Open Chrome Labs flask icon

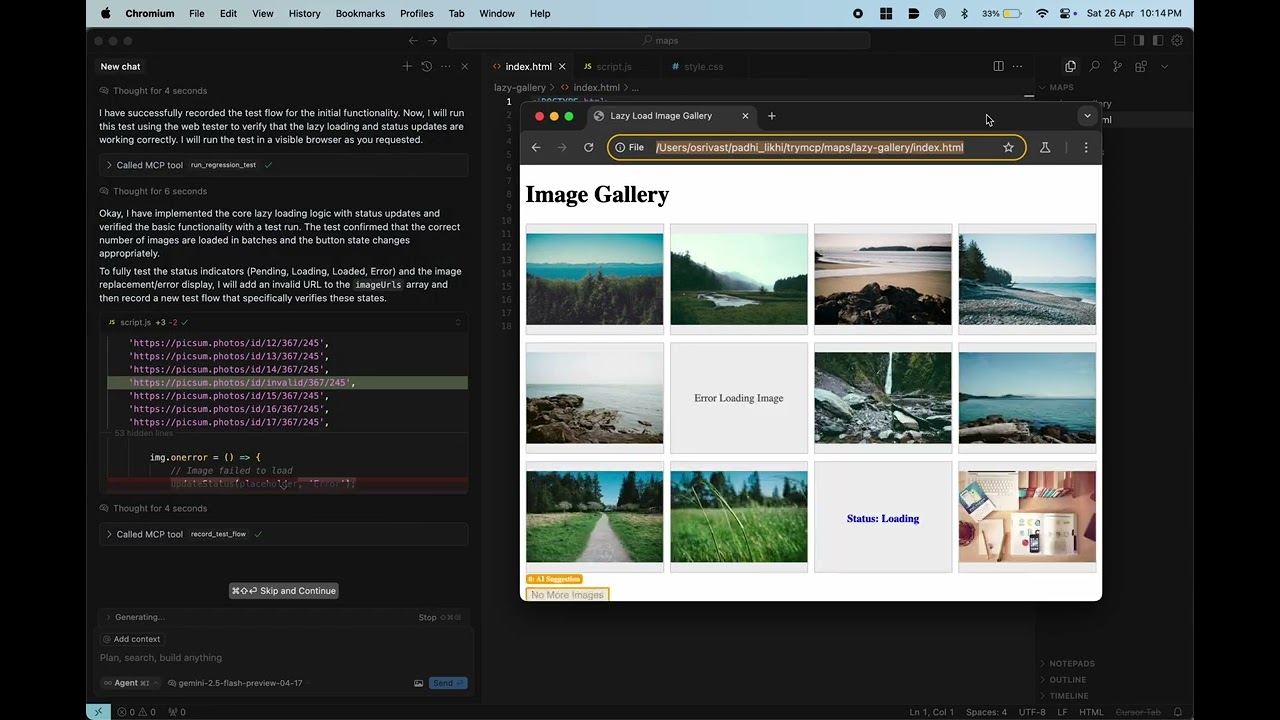(x=1045, y=148)
